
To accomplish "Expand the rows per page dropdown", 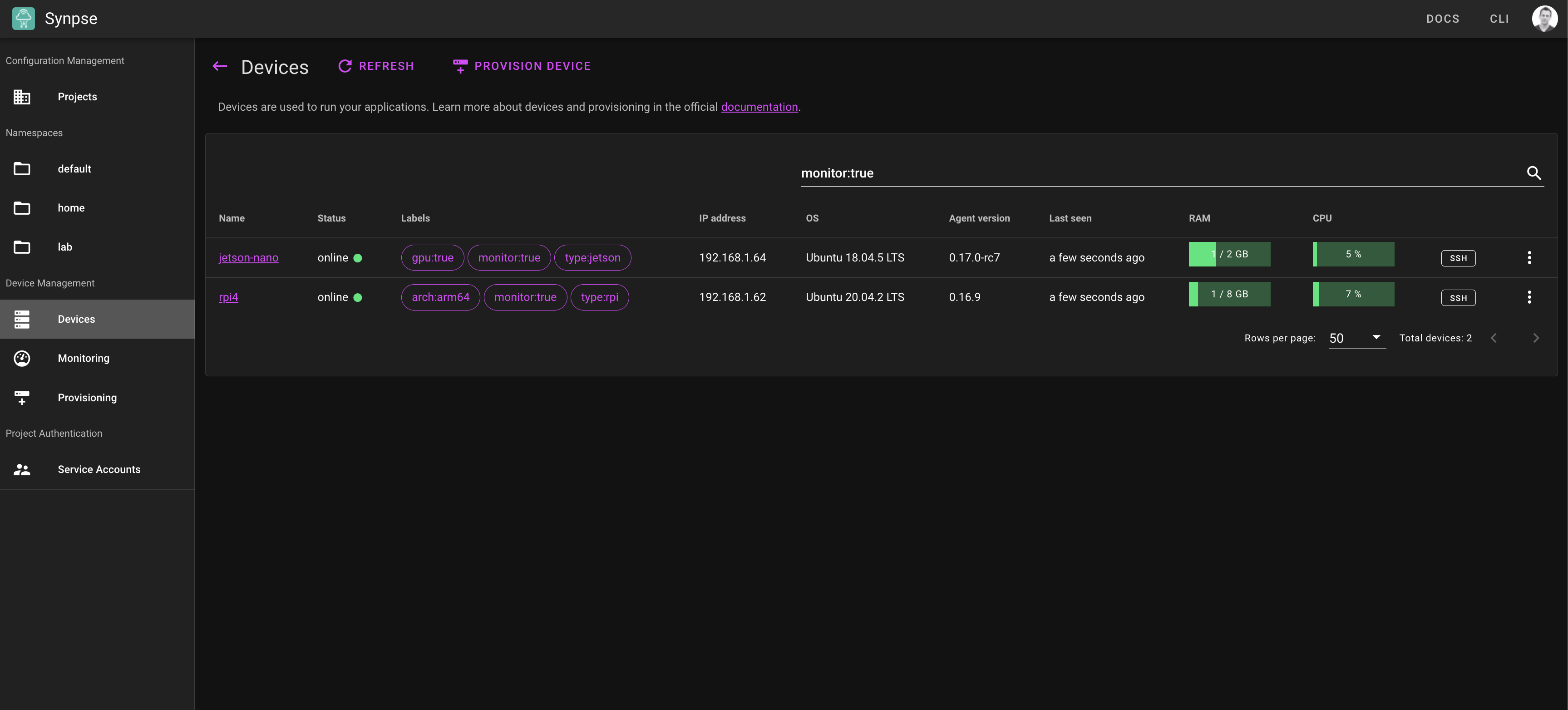I will [x=1357, y=338].
